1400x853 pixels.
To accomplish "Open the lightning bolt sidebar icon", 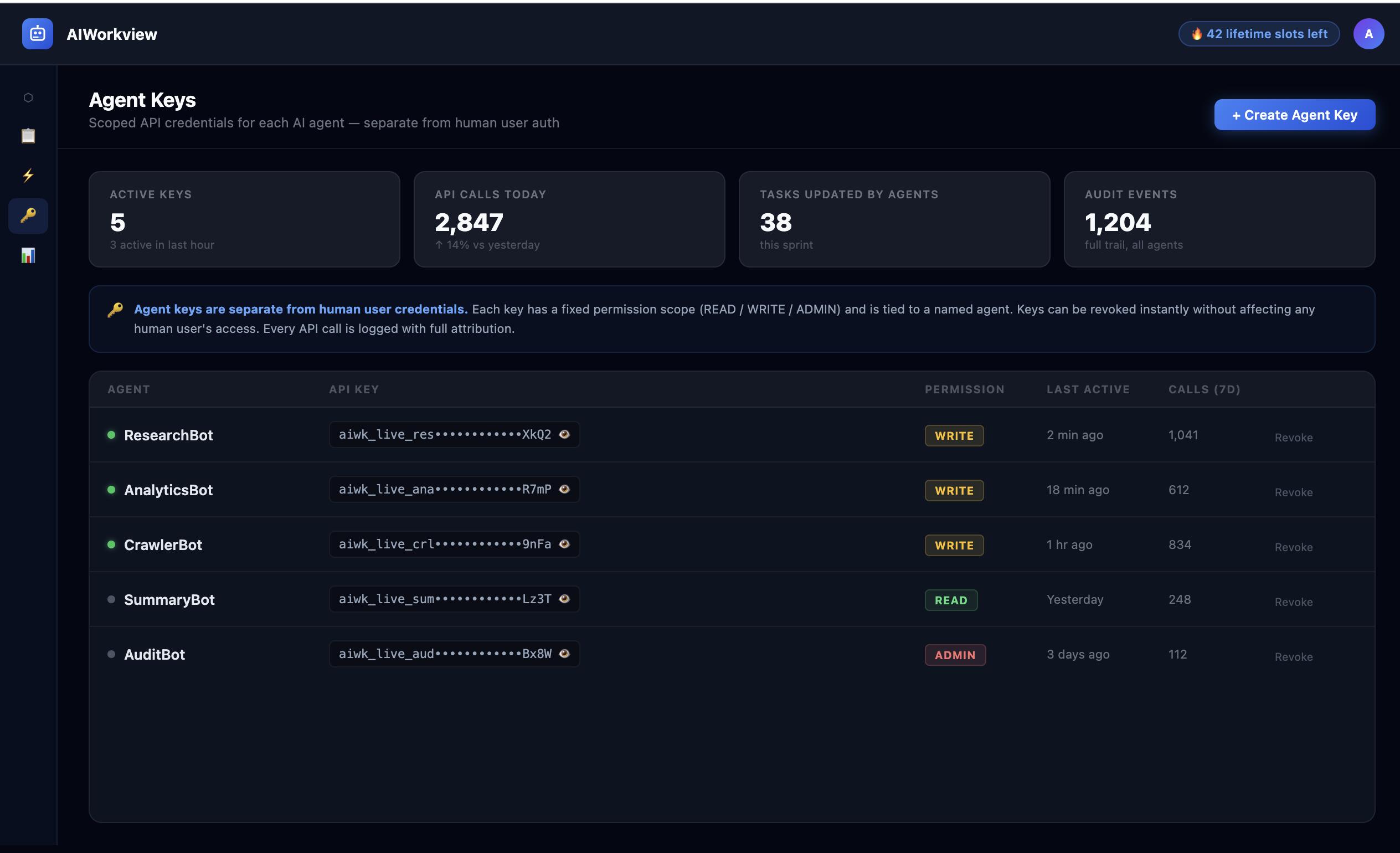I will (x=28, y=175).
